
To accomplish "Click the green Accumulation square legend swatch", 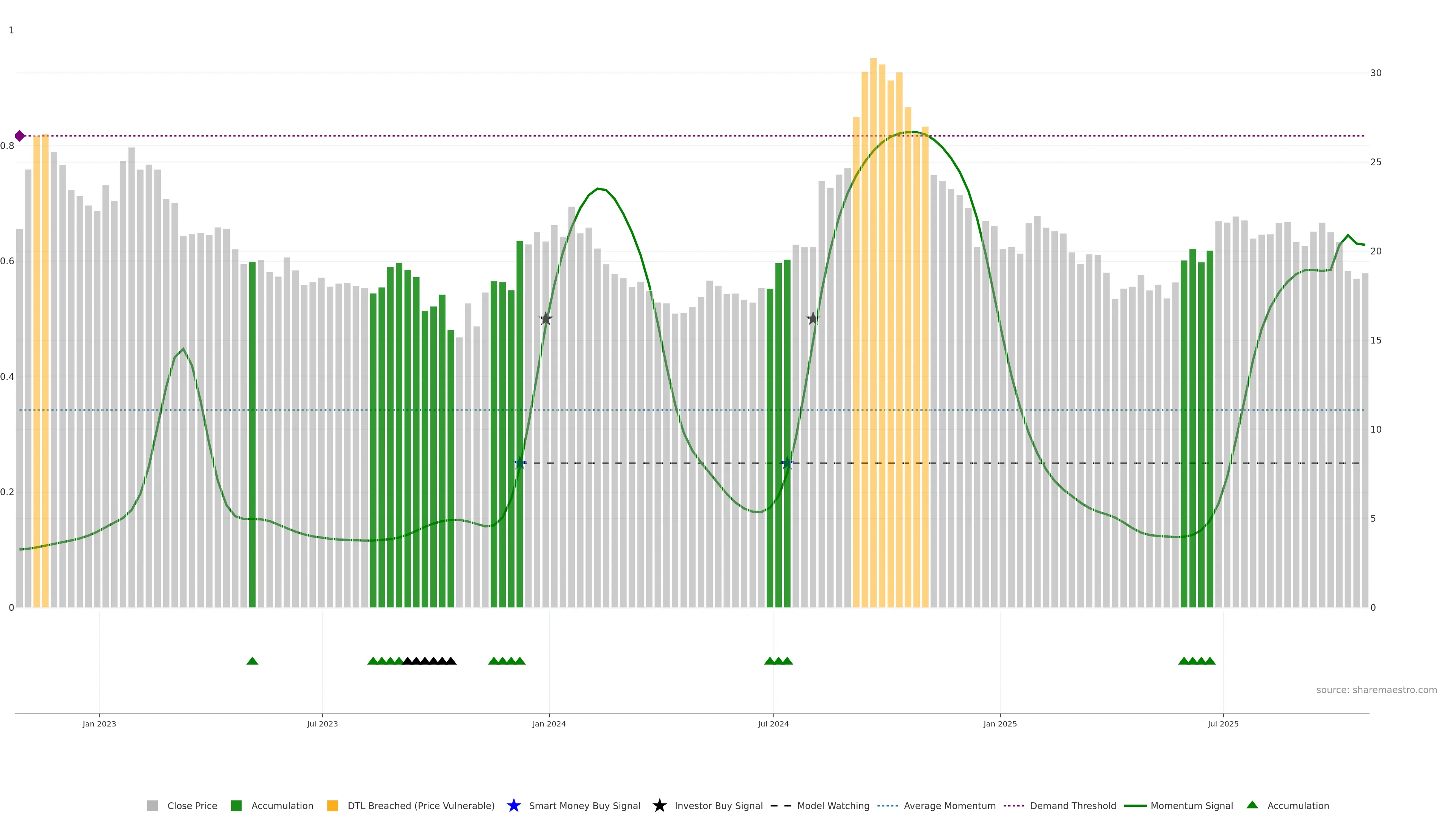I will 236,806.
